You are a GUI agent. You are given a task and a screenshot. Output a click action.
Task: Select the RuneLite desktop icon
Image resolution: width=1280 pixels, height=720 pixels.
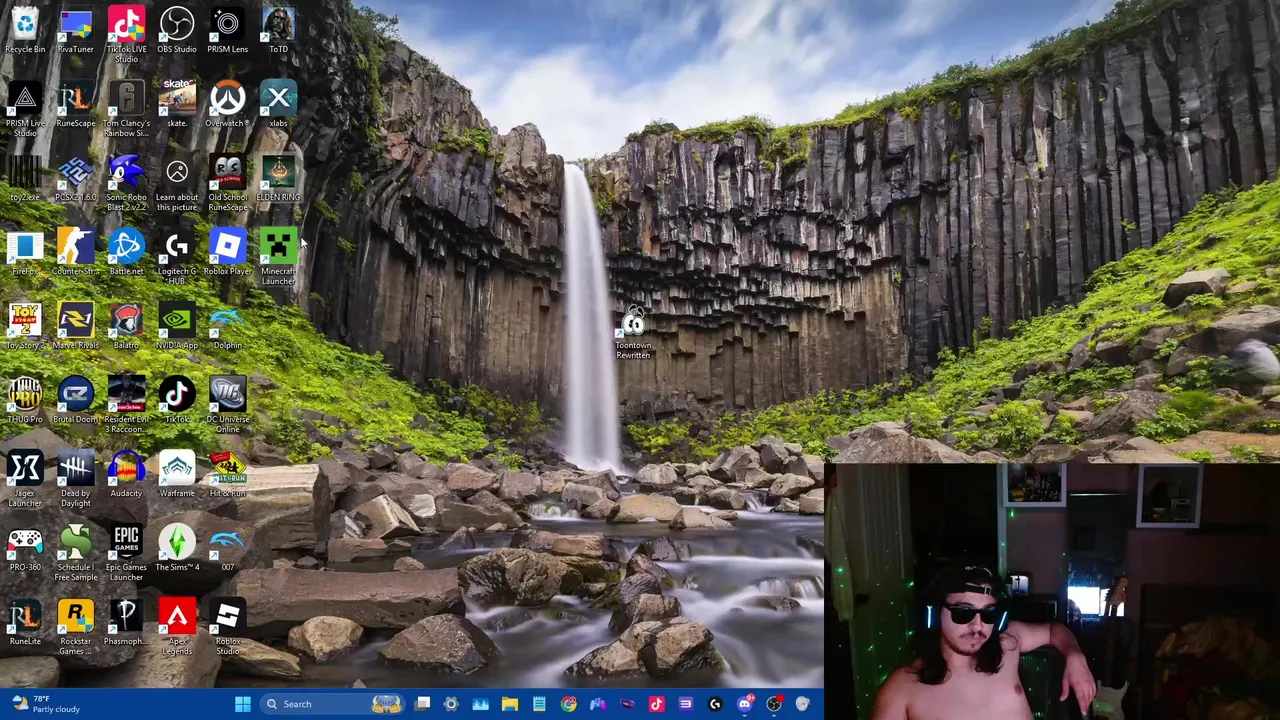click(25, 622)
